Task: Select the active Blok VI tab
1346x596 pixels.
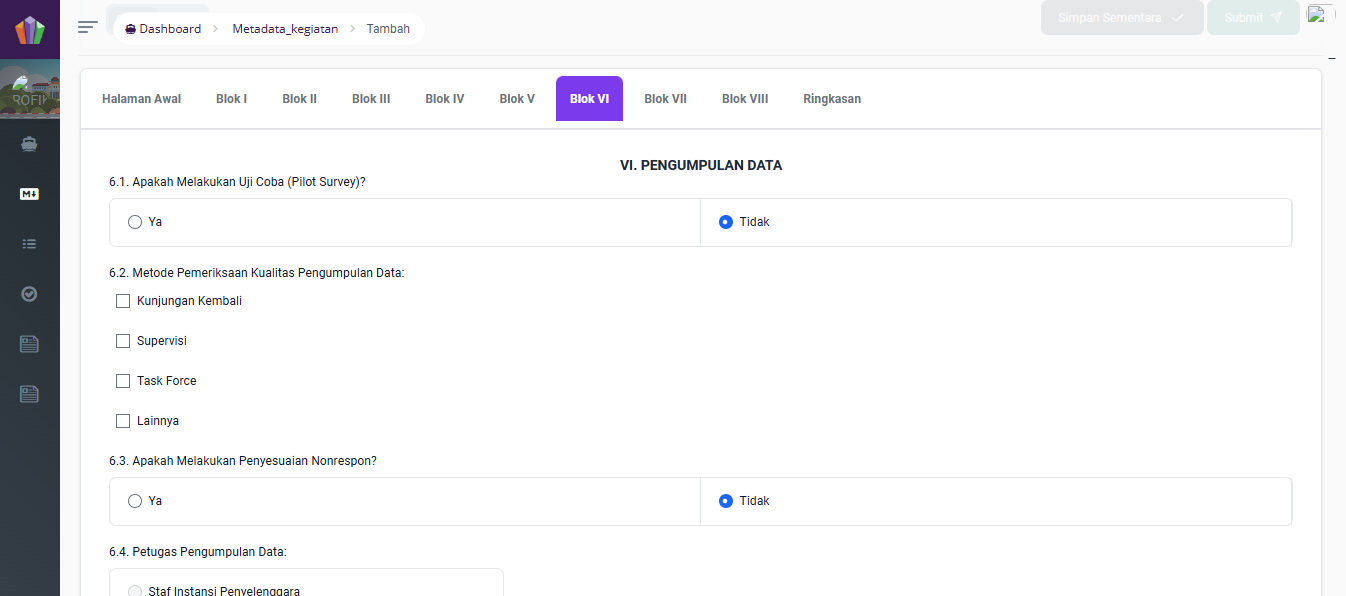Action: tap(589, 99)
